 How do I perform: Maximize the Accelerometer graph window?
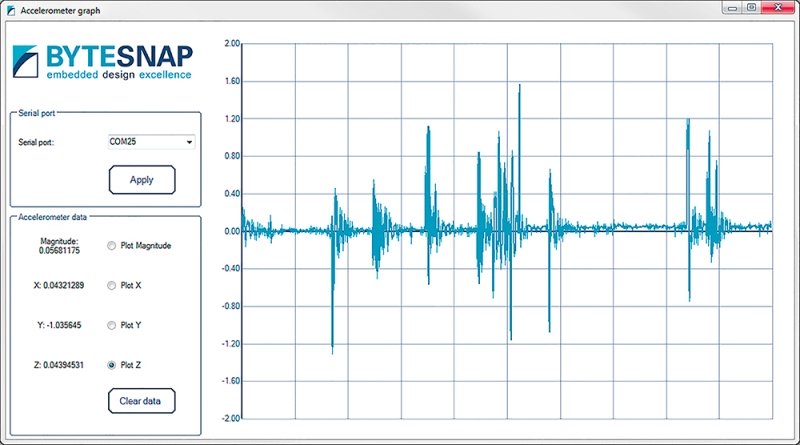(752, 8)
